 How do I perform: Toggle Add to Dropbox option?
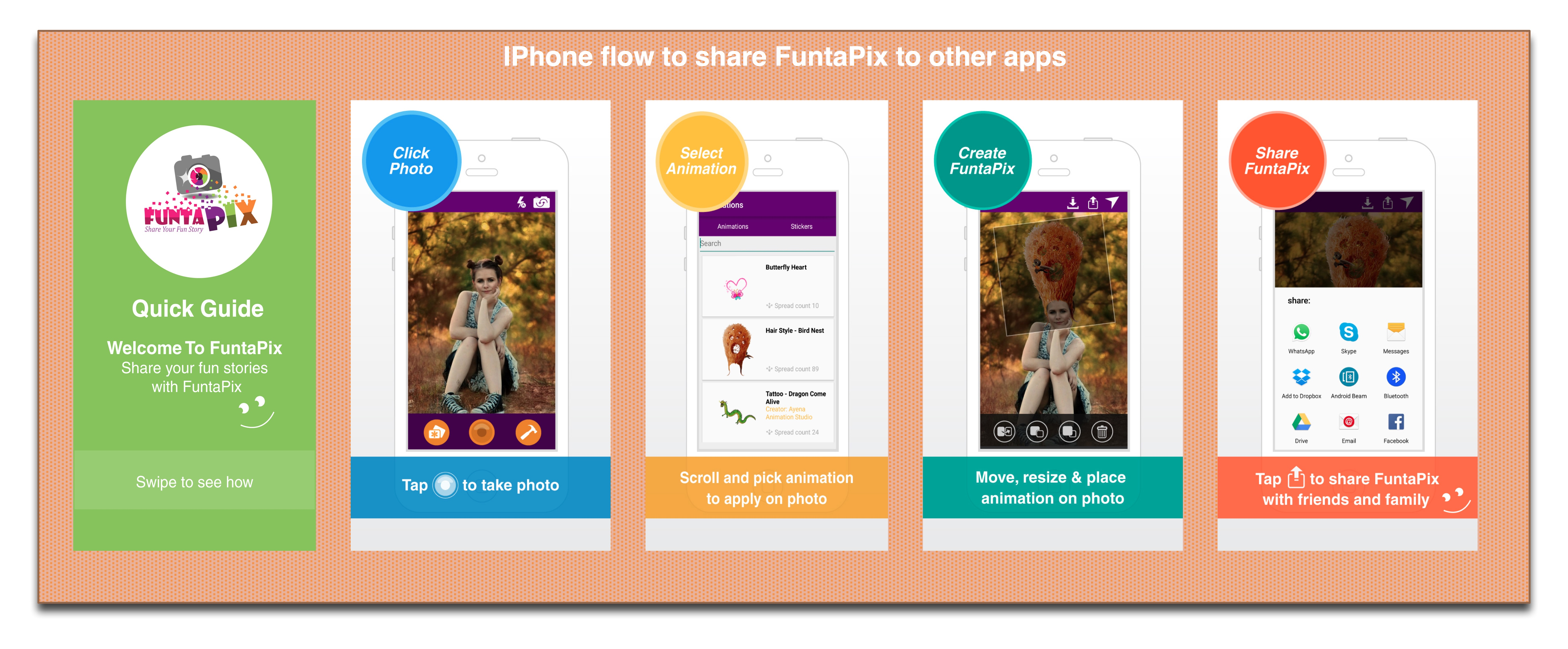pos(1302,382)
